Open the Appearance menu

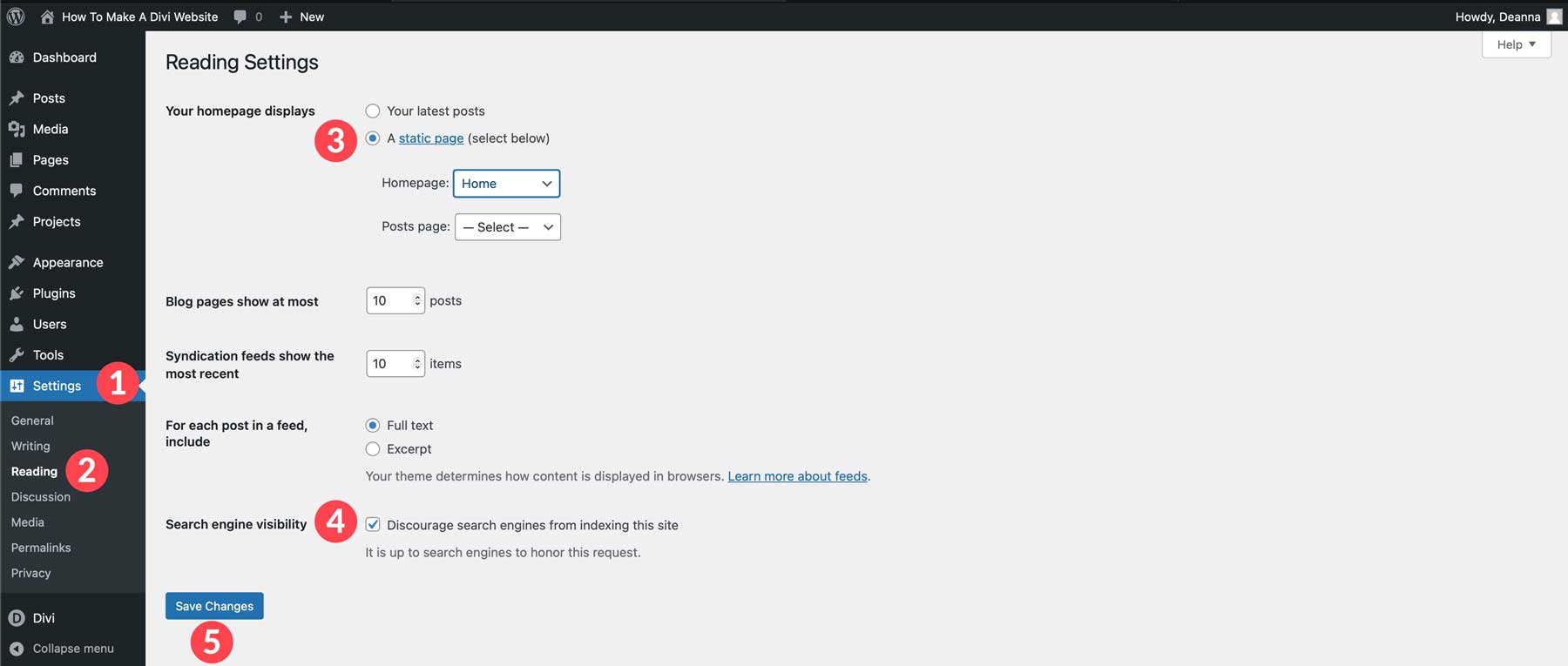tap(73, 262)
